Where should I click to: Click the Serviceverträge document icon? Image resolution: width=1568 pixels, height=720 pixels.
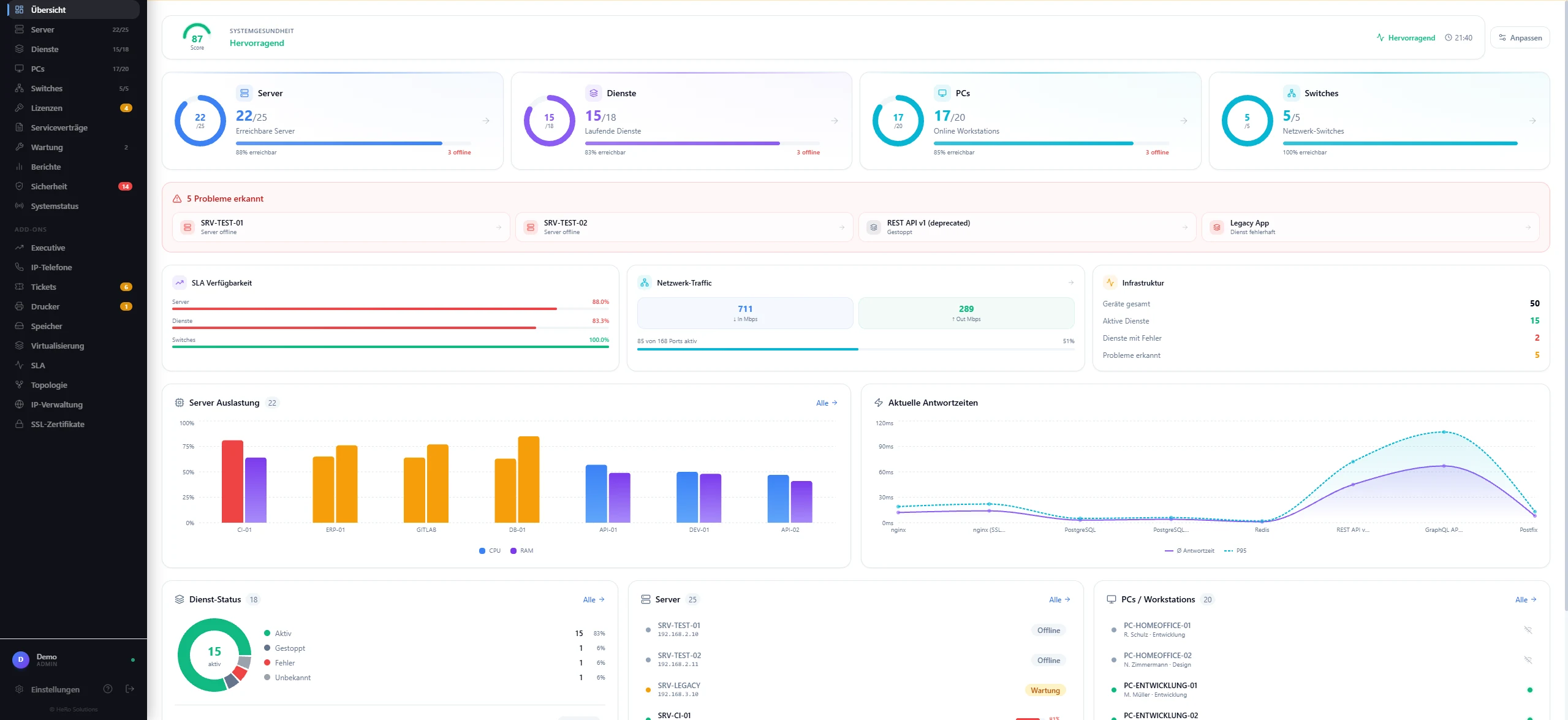click(20, 127)
